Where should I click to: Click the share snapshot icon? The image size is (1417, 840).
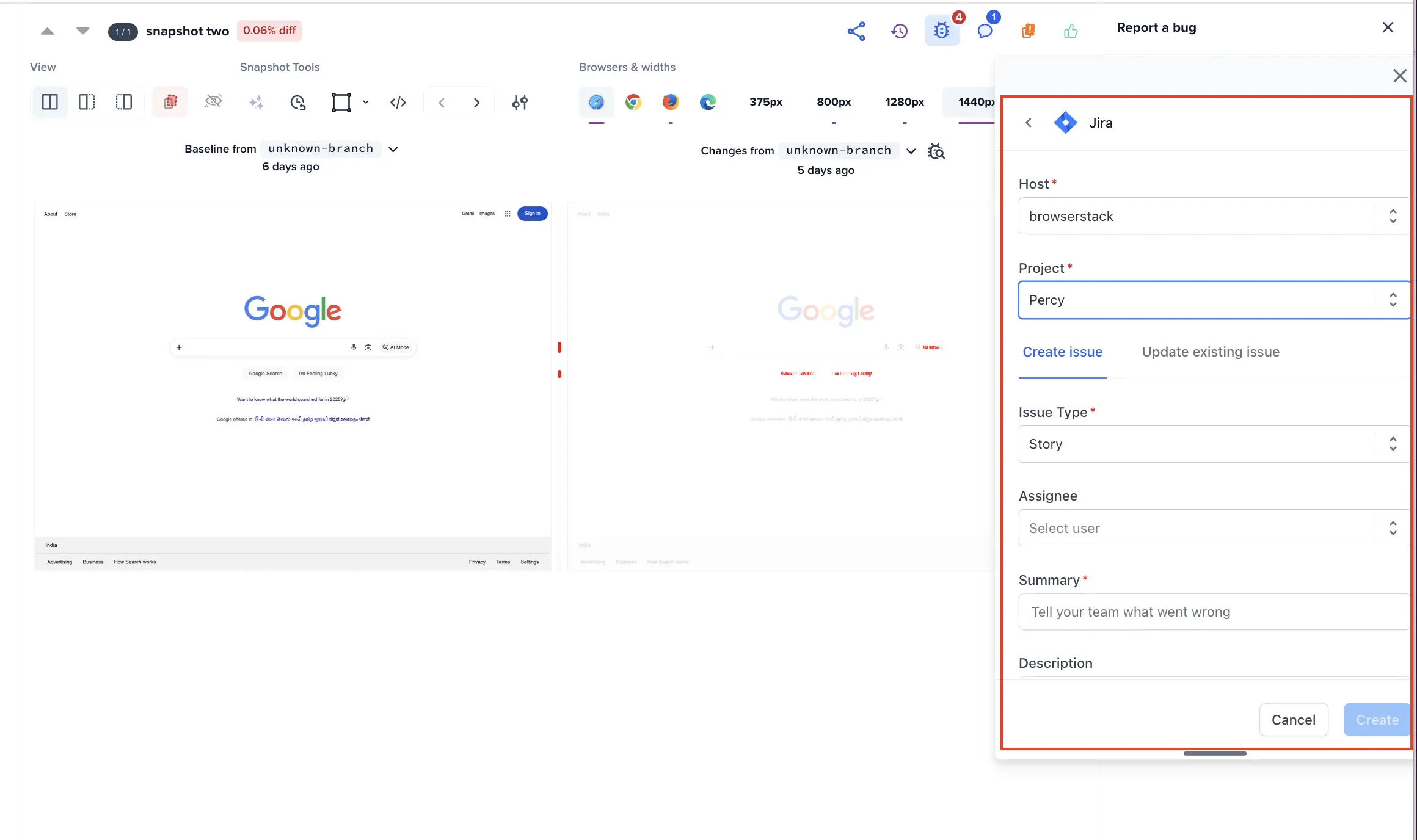point(856,31)
